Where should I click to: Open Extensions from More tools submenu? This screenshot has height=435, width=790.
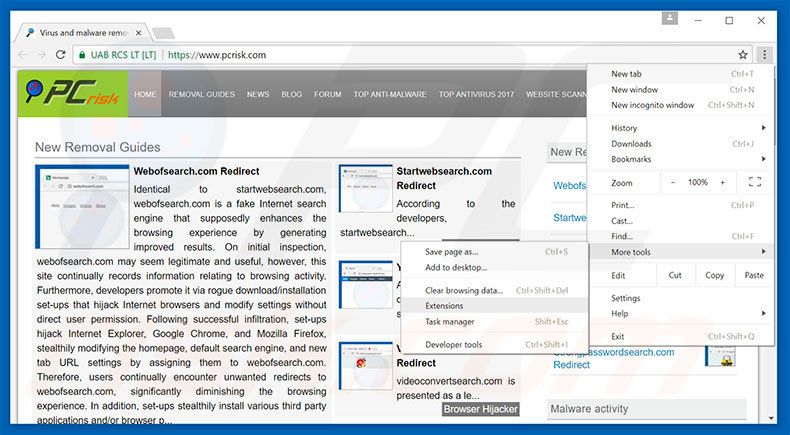click(495, 306)
